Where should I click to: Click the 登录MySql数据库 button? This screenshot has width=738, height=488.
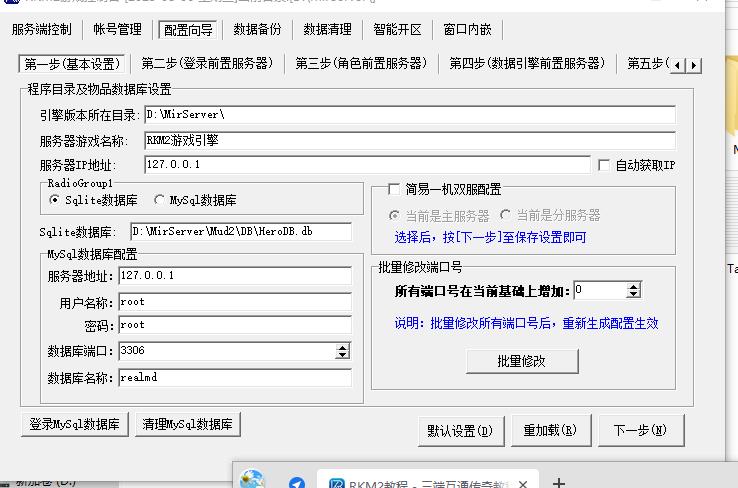coord(75,424)
